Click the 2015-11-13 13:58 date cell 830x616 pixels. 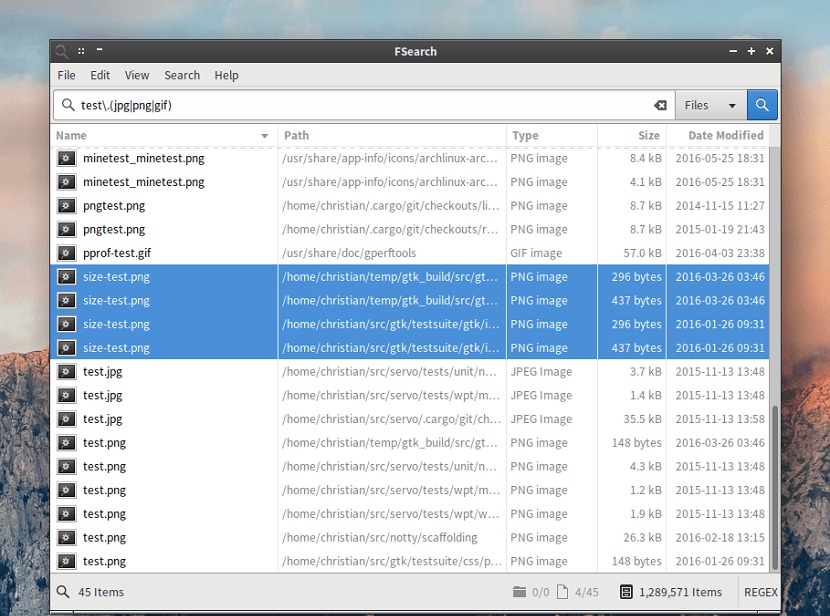[720, 419]
